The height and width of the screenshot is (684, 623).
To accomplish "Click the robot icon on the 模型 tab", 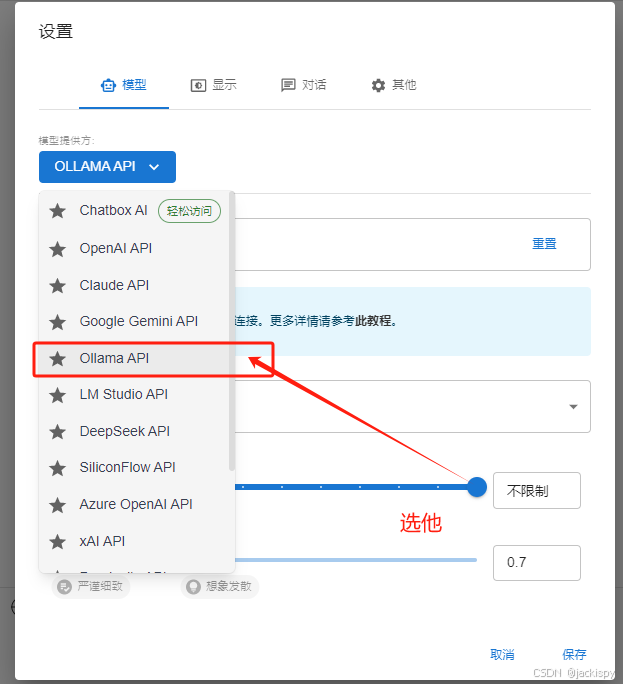I will (108, 85).
